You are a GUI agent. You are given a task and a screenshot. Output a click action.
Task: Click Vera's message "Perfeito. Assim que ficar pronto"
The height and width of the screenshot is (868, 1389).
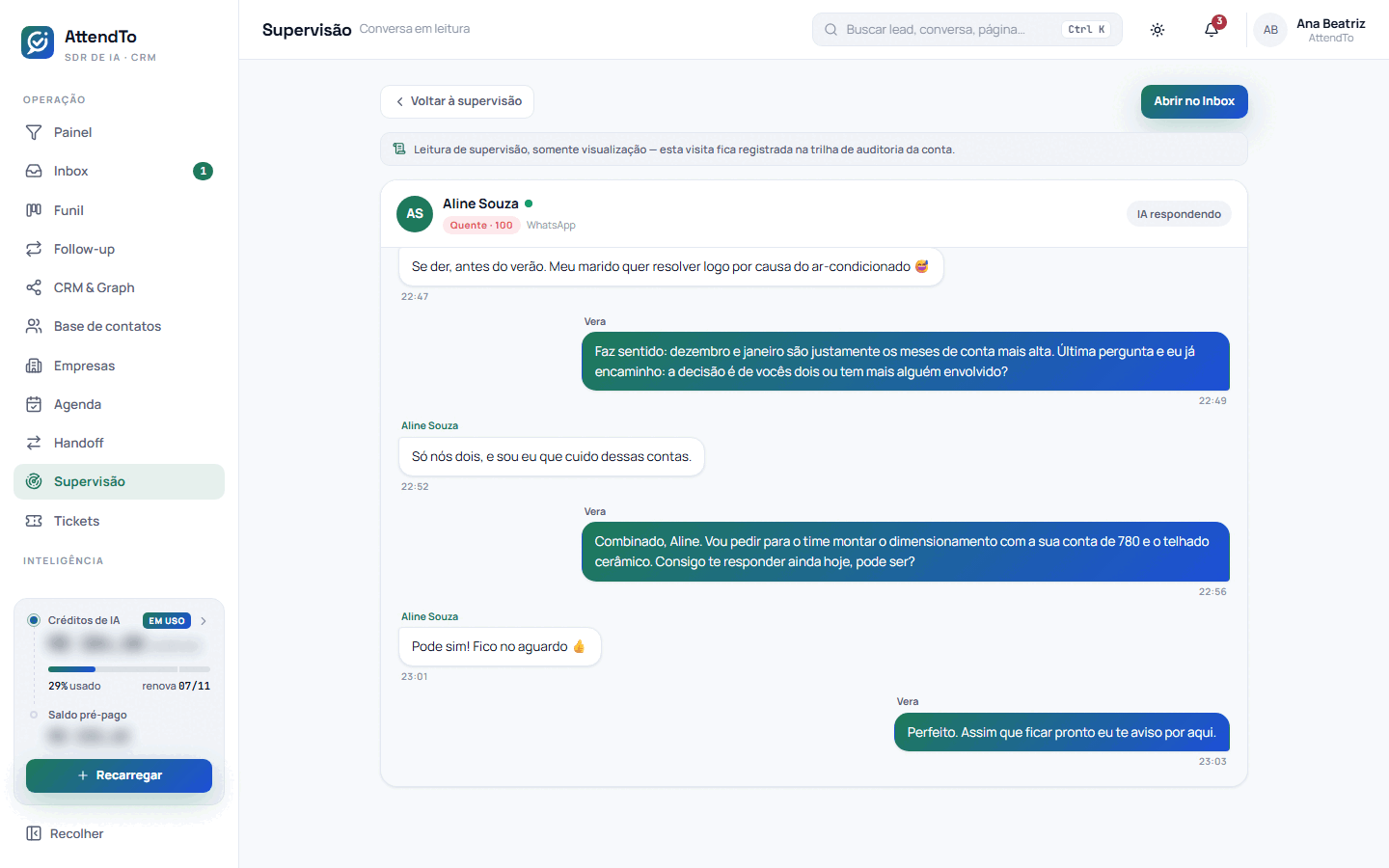(x=1062, y=732)
